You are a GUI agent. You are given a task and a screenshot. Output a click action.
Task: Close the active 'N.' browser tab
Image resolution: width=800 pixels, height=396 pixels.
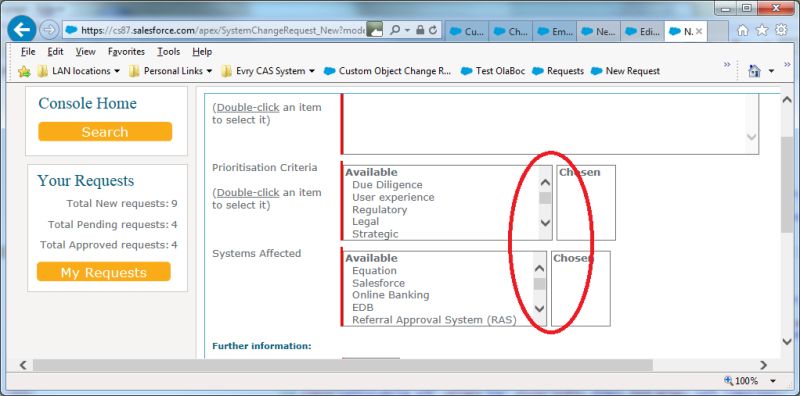click(699, 31)
